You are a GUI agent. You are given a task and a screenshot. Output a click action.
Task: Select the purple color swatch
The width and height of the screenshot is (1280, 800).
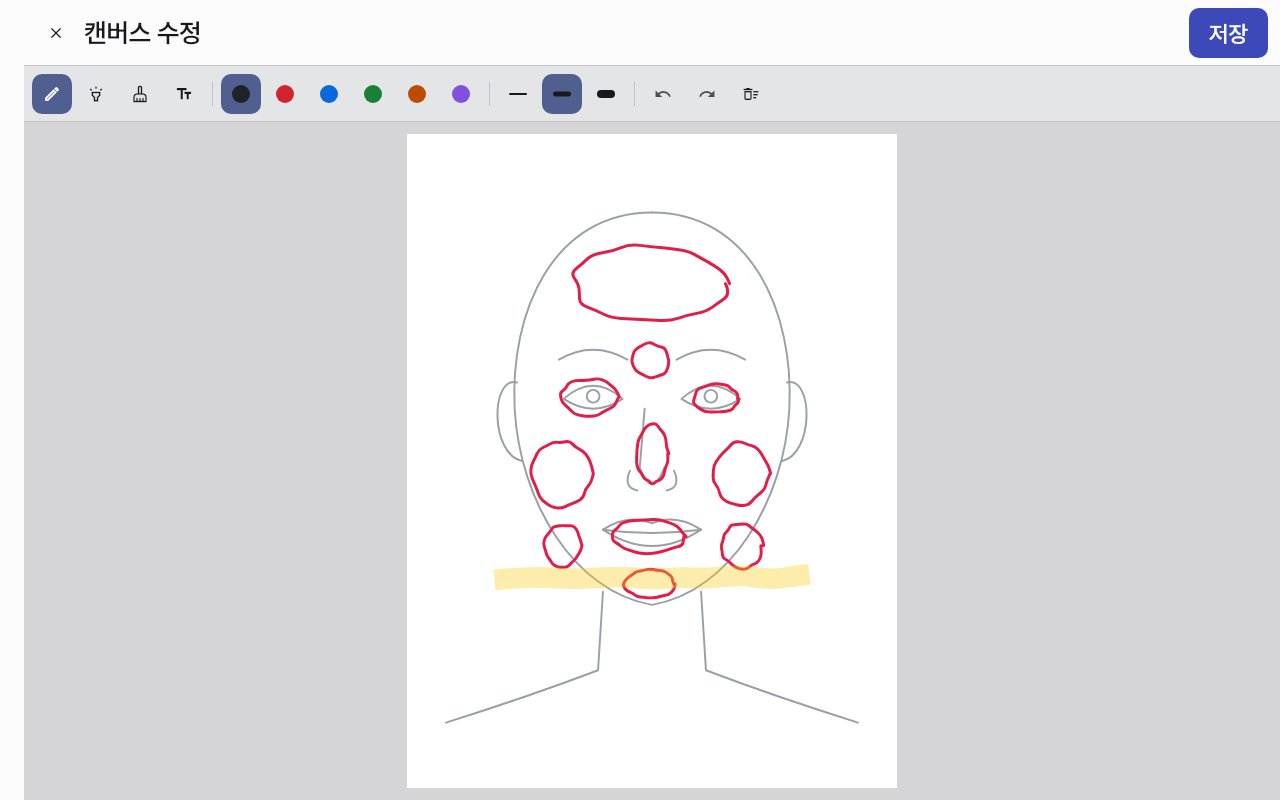(461, 94)
